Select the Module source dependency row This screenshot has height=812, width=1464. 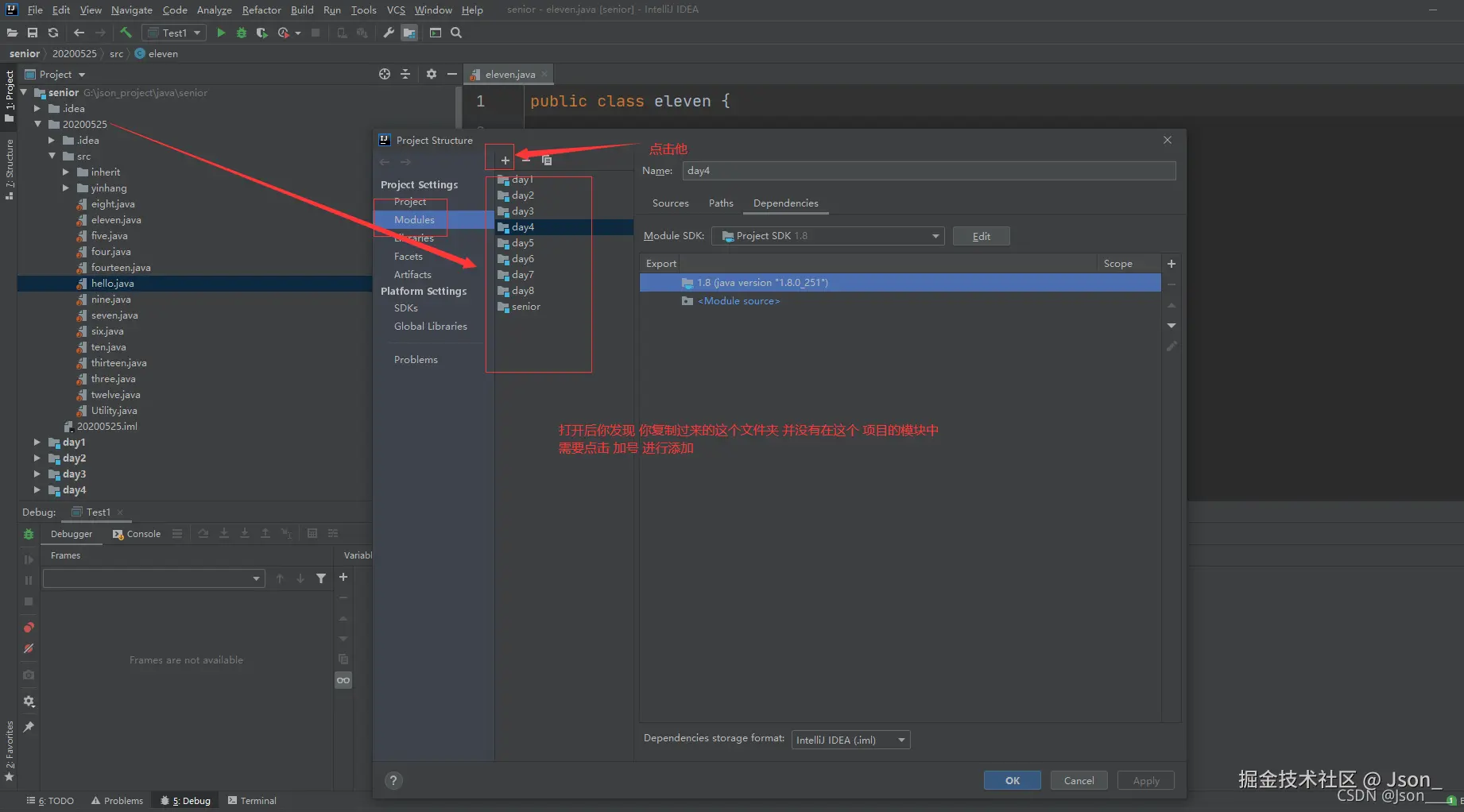click(900, 301)
